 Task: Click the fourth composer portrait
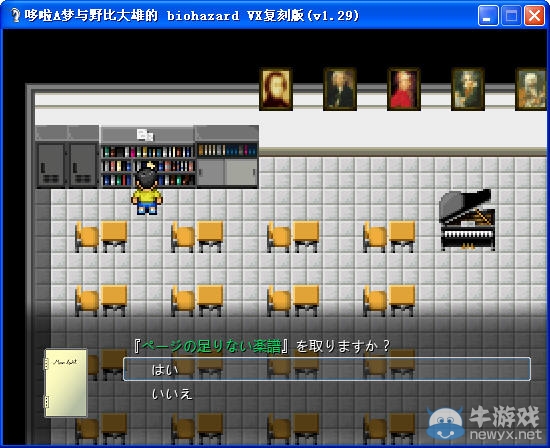click(x=468, y=89)
